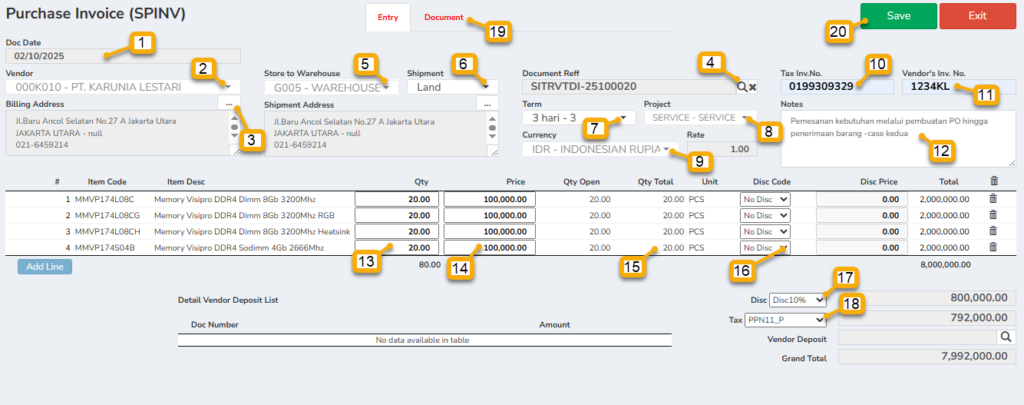The image size is (1024, 405).
Task: Open the Term dropdown showing 3 hari
Action: click(624, 118)
